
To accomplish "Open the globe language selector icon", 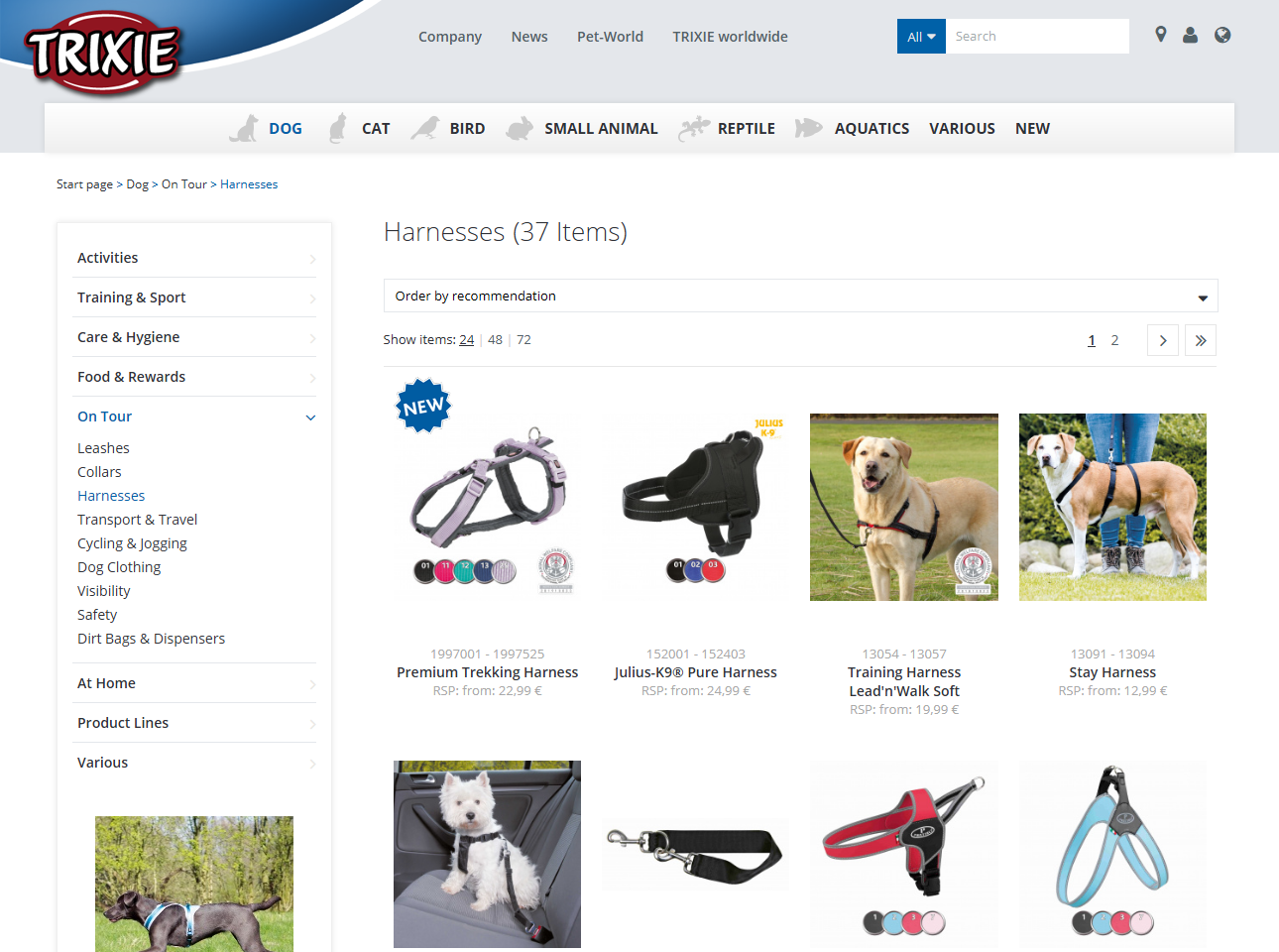I will [1222, 35].
